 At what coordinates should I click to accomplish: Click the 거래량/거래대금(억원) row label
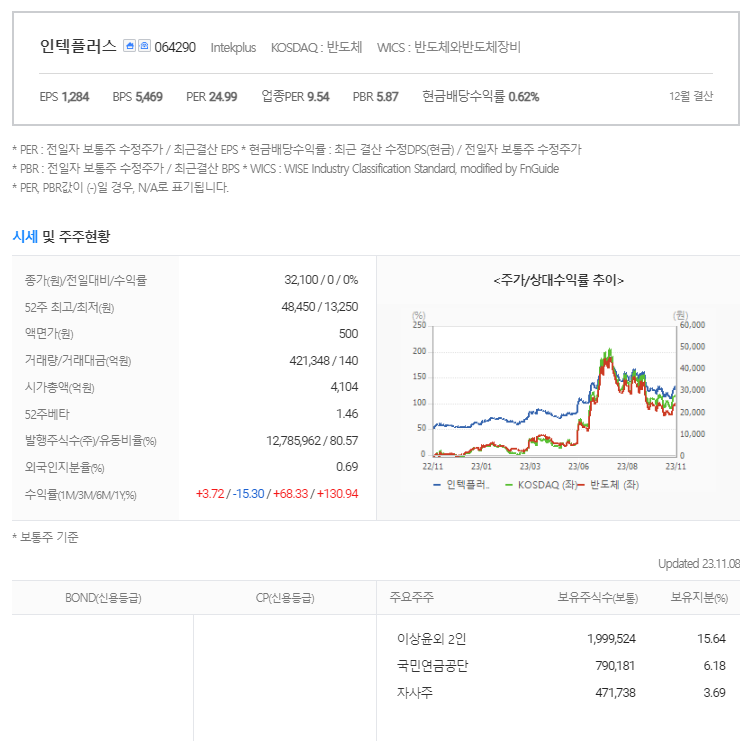click(x=78, y=361)
